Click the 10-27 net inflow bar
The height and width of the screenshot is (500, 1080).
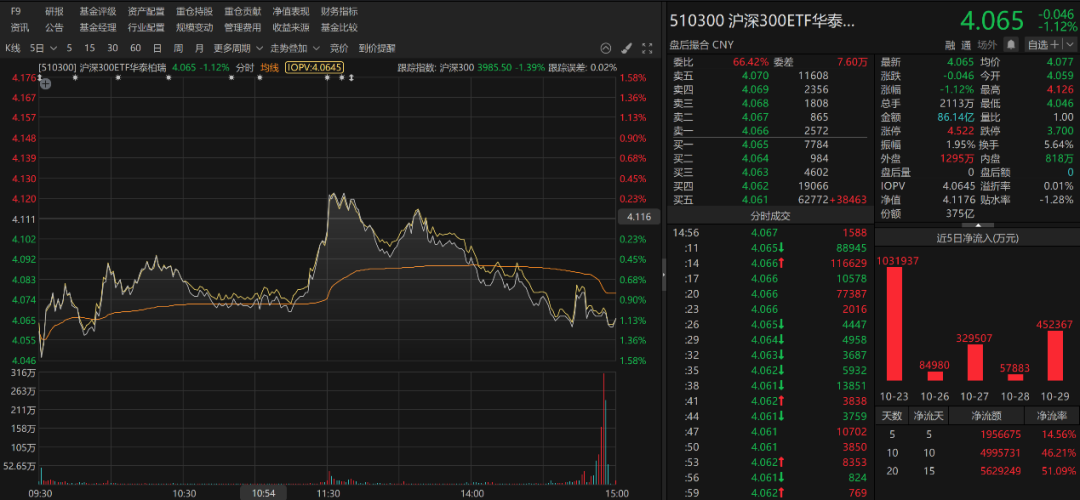(975, 362)
